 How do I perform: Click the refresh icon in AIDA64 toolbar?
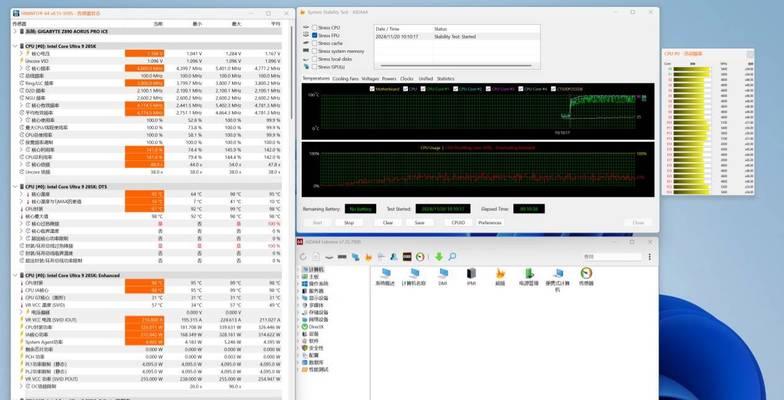pos(302,257)
